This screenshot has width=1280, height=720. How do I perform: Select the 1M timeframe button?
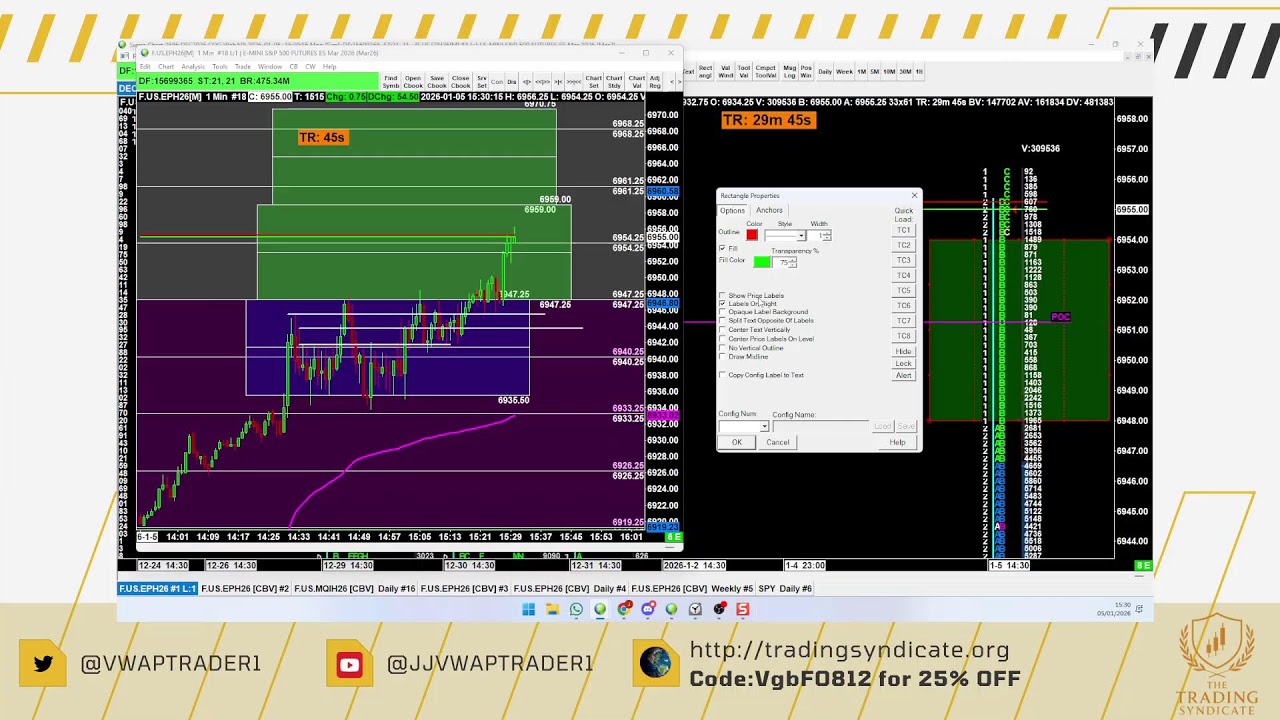click(x=862, y=71)
